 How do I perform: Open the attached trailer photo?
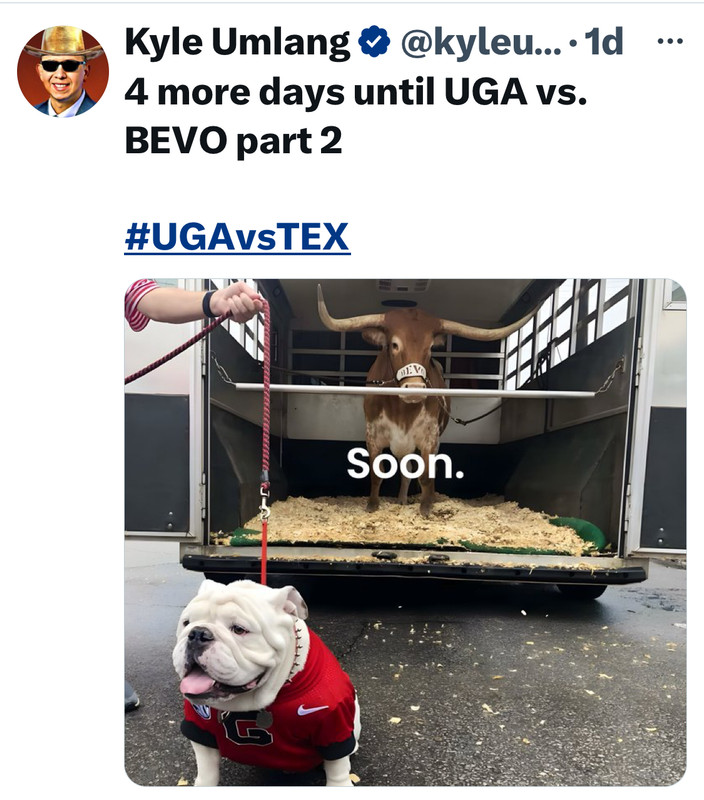pos(406,532)
